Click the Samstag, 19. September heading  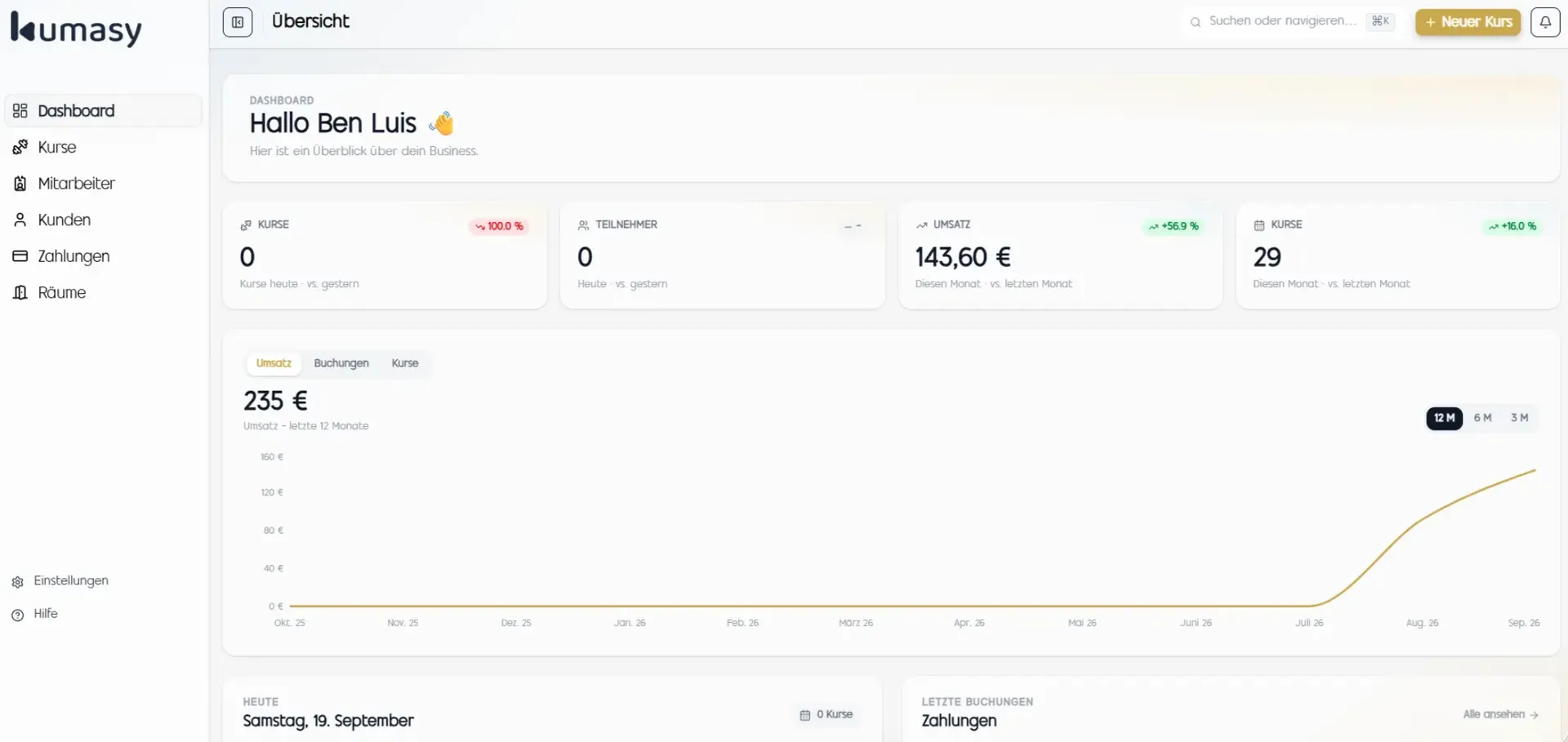point(328,722)
